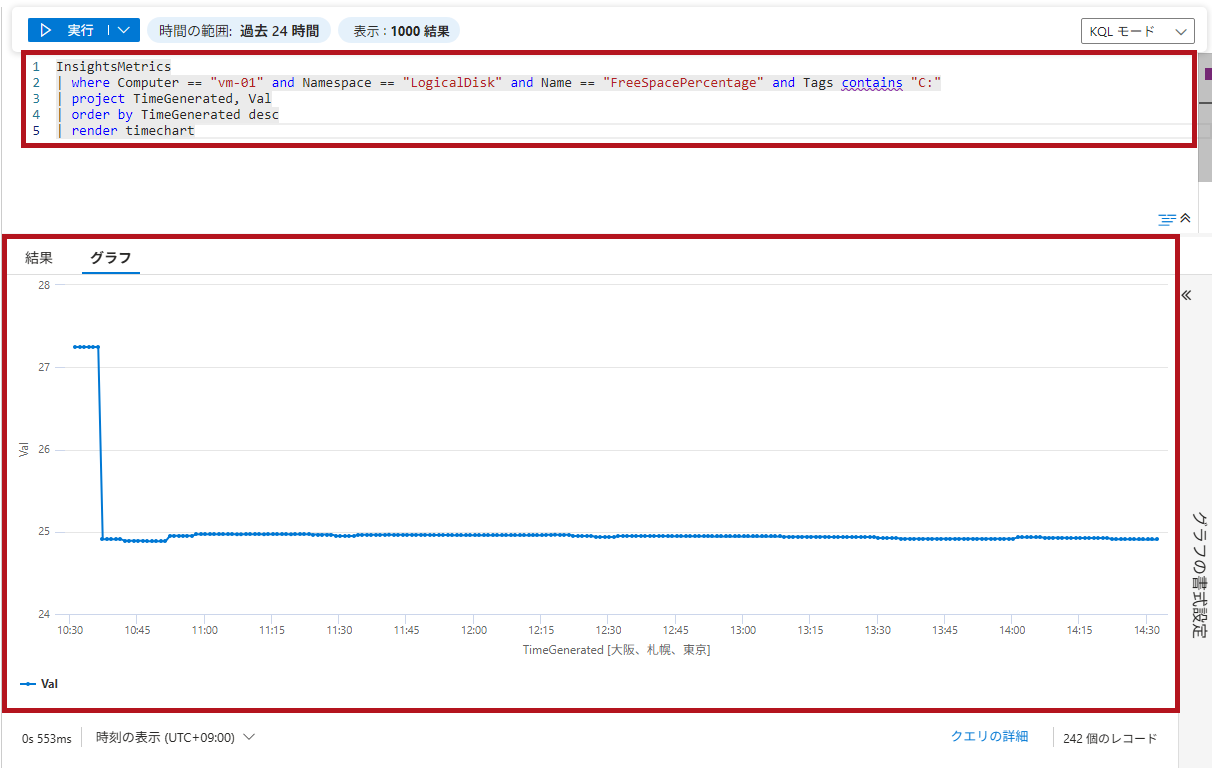Open the クエリの詳細 link
Screen dimensions: 1222x768
(988, 737)
